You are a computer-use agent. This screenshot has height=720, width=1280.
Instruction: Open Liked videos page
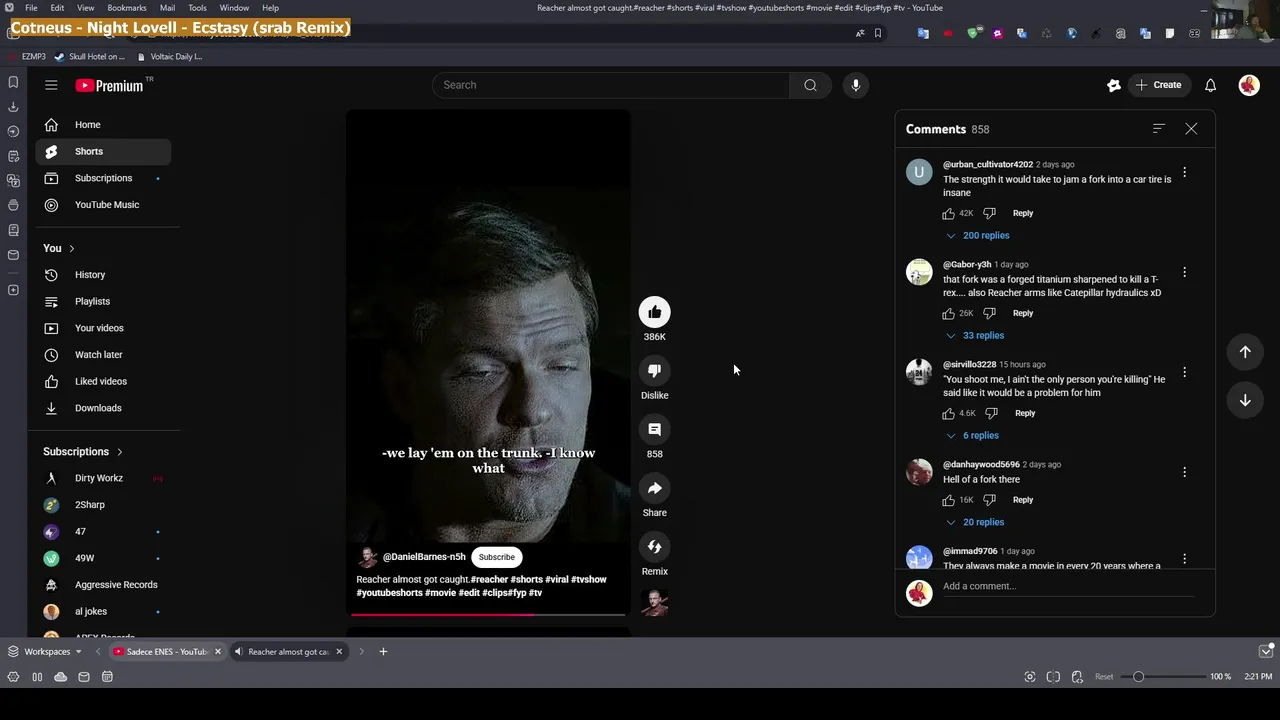coord(103,381)
